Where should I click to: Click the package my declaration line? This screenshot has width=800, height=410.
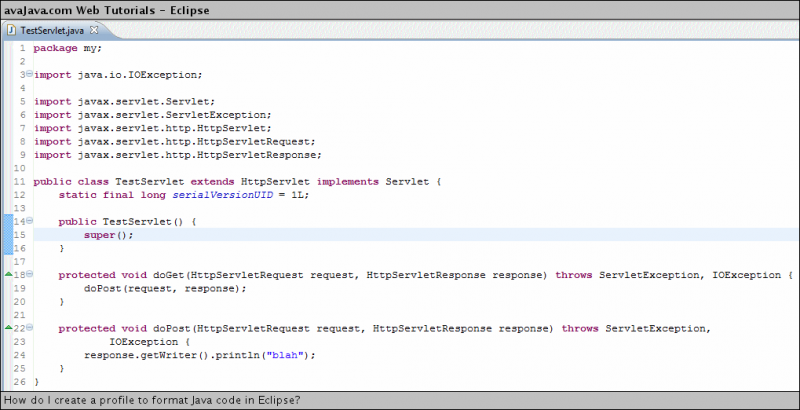67,48
